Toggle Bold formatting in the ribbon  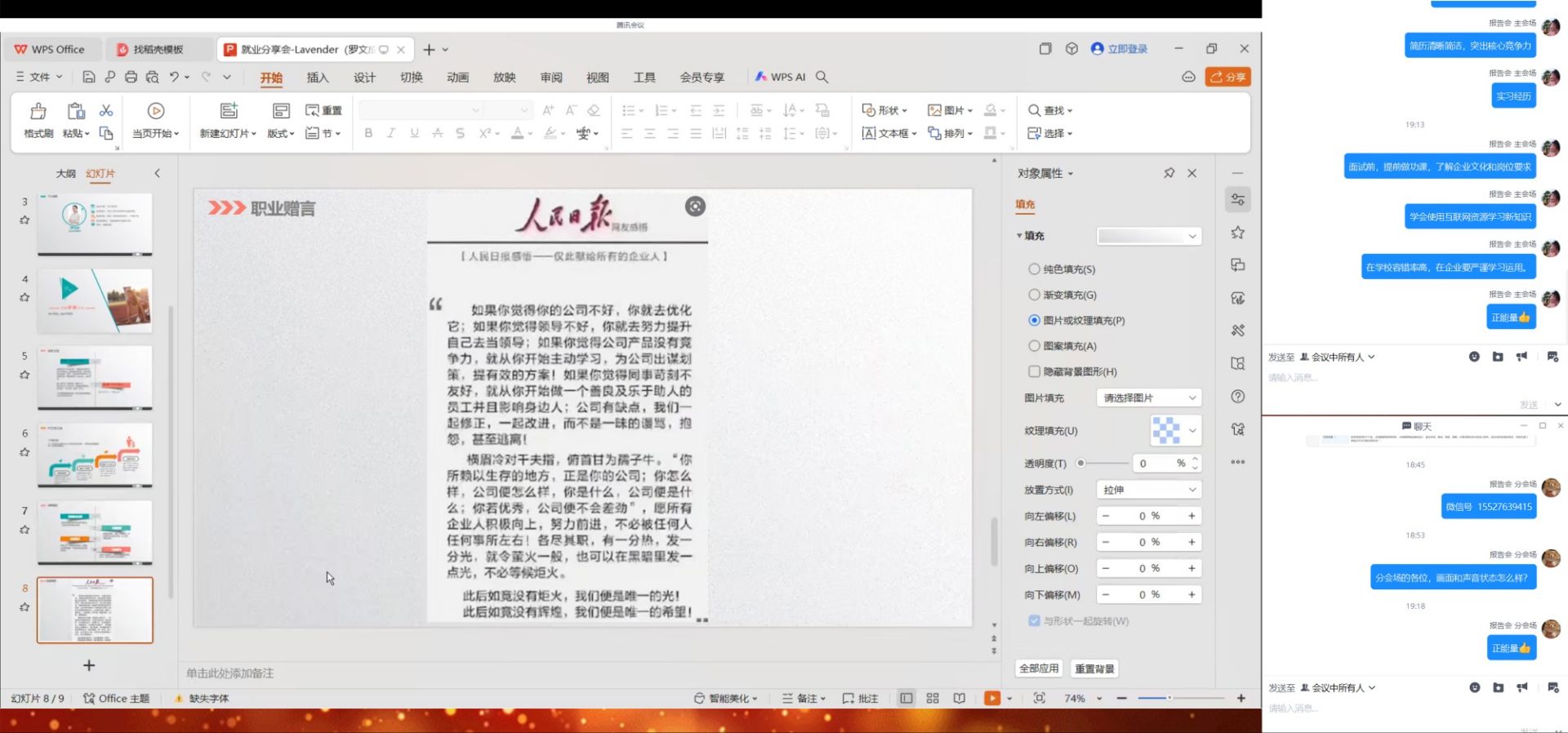(x=368, y=133)
